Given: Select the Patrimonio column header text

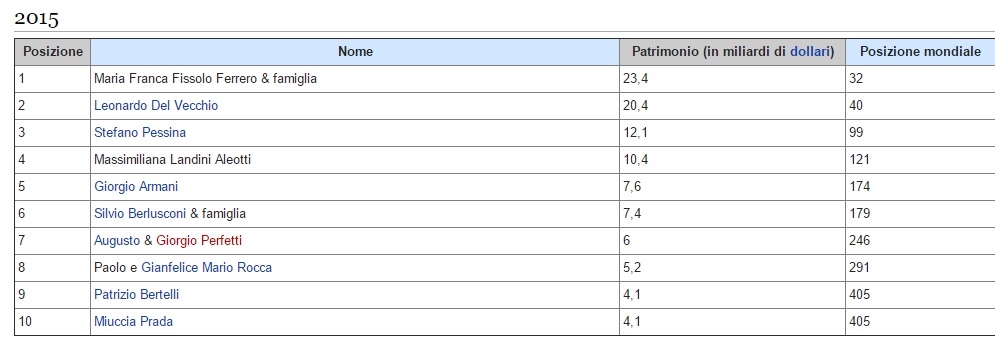Looking at the screenshot, I should pyautogui.click(x=732, y=51).
